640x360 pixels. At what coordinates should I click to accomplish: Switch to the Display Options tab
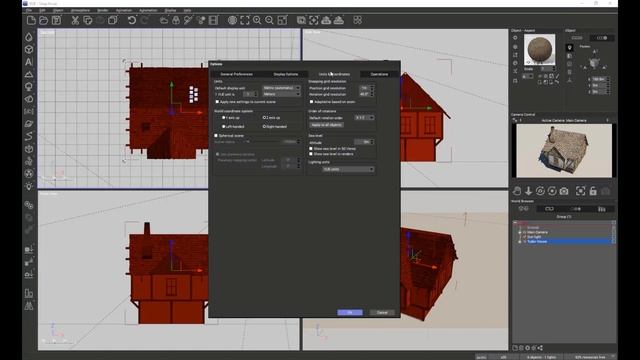(286, 74)
